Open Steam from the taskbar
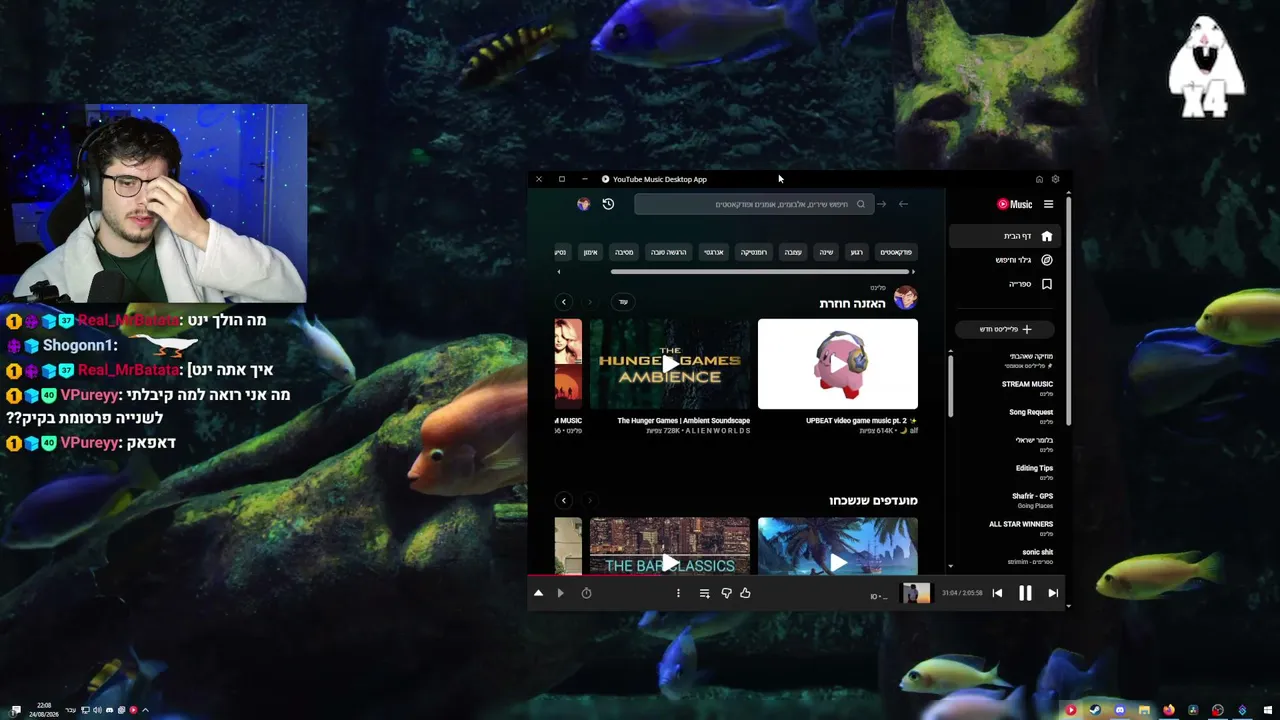 tap(1095, 710)
